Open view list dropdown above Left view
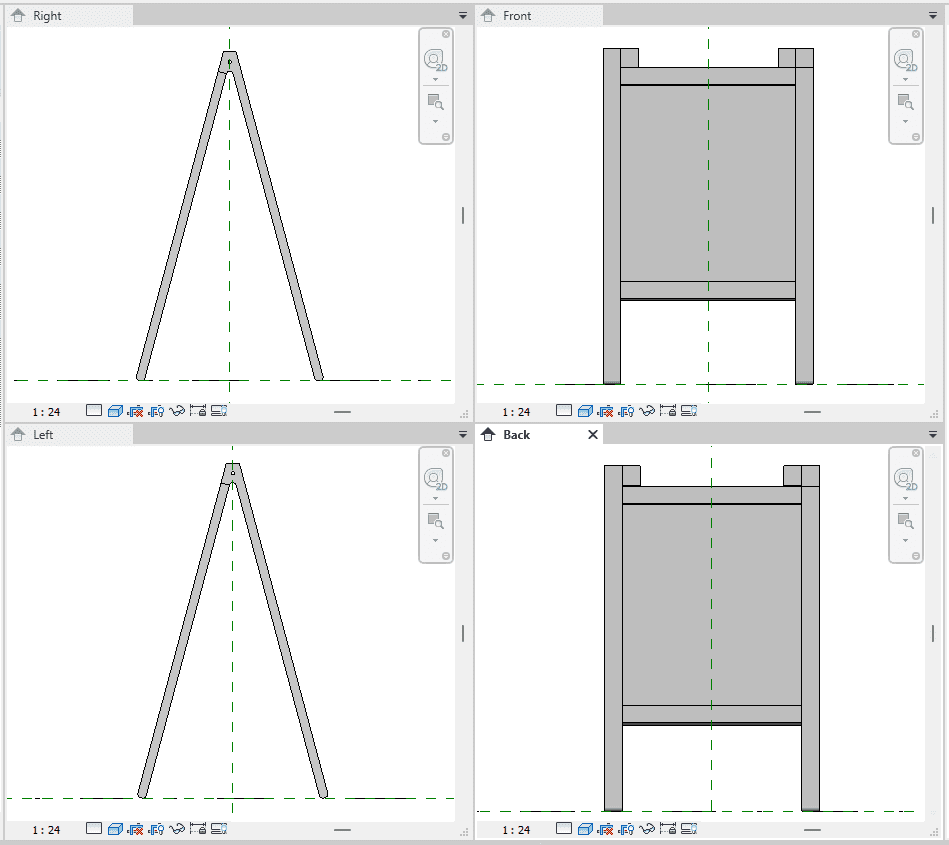This screenshot has width=949, height=845. click(x=462, y=435)
